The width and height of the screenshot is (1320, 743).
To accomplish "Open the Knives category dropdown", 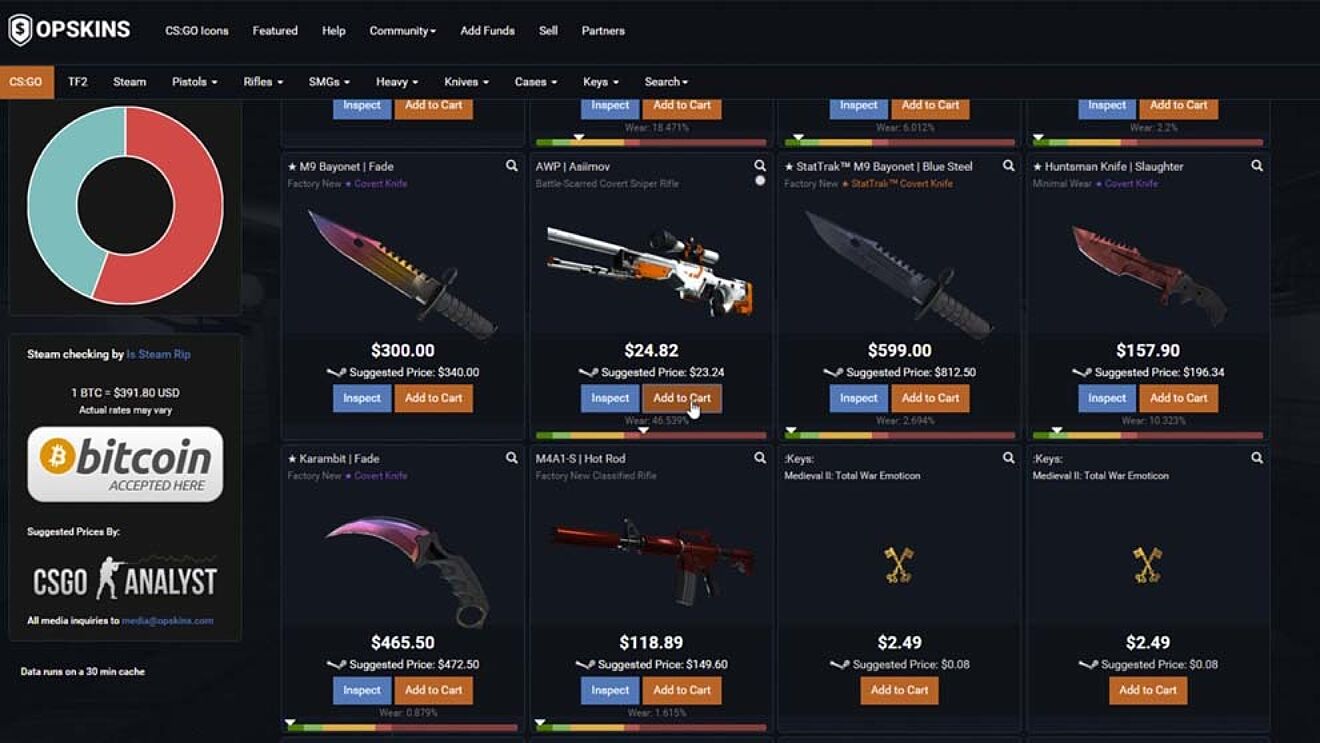I will pyautogui.click(x=466, y=82).
